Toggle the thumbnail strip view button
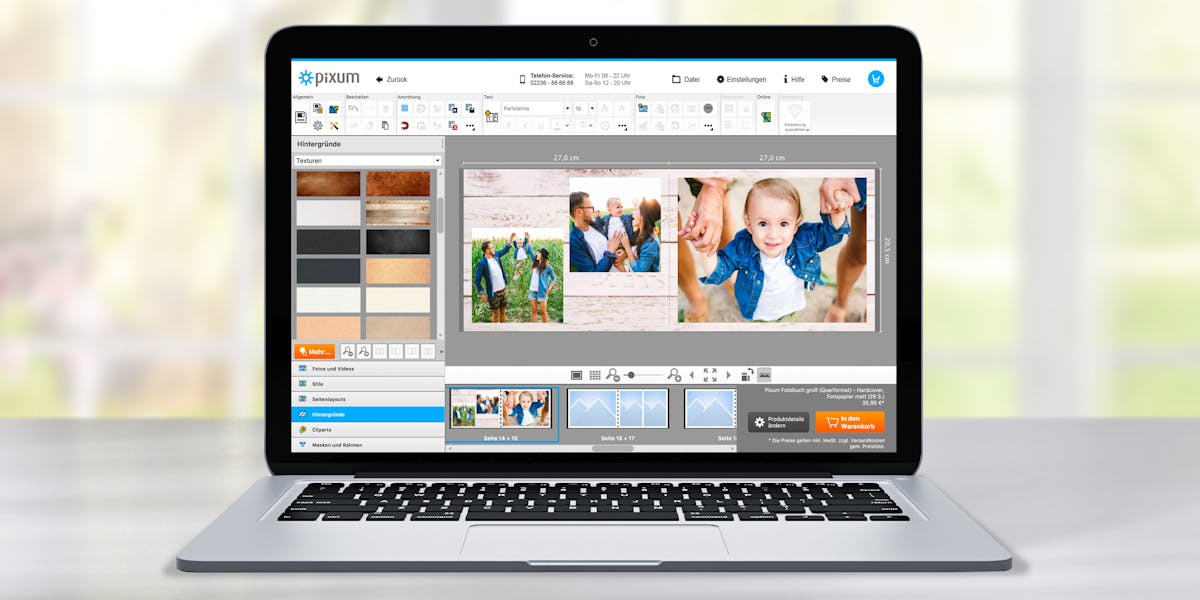Screen dimensions: 1200x600 [764, 375]
